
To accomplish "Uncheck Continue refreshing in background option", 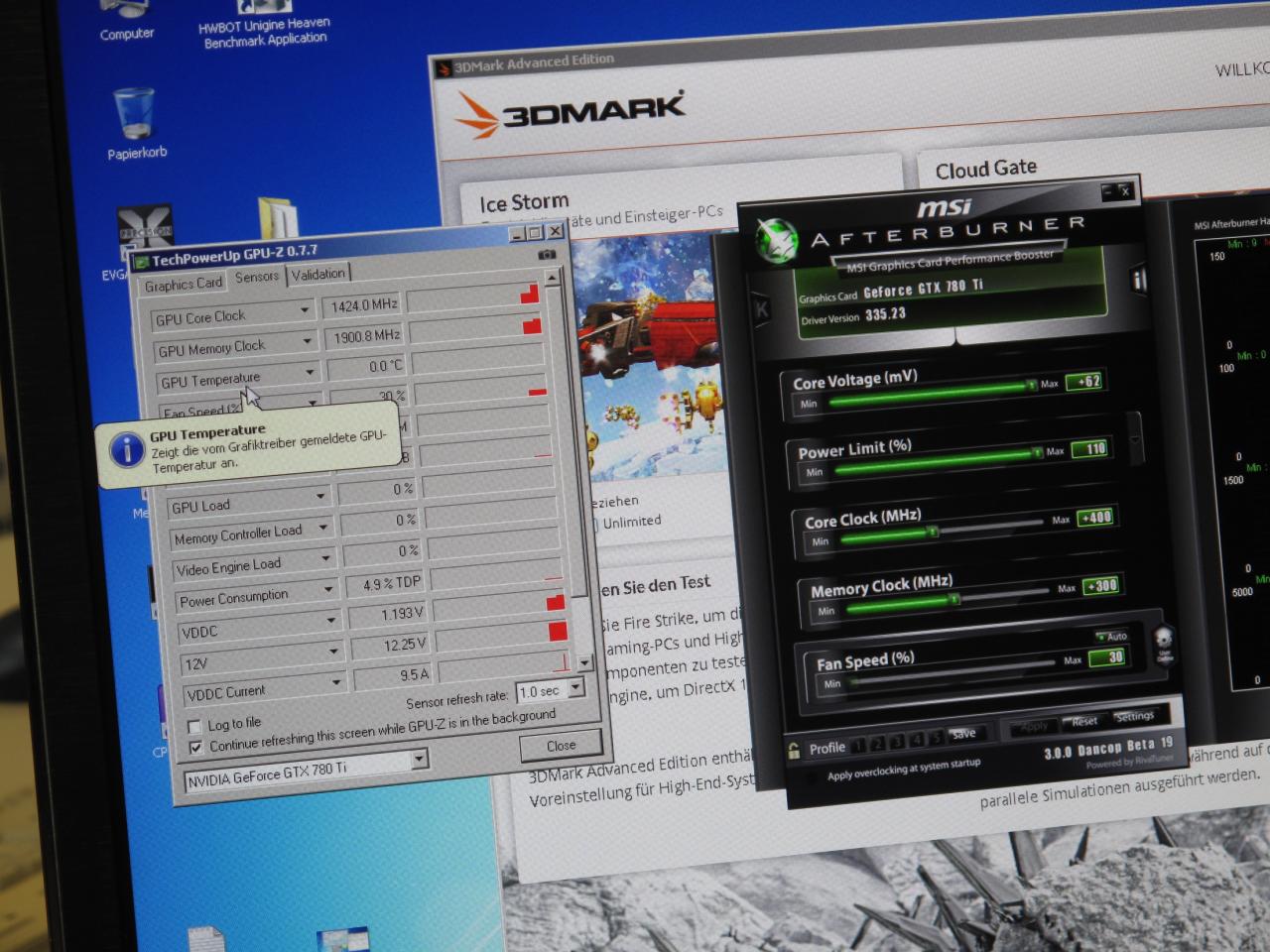I will [195, 746].
